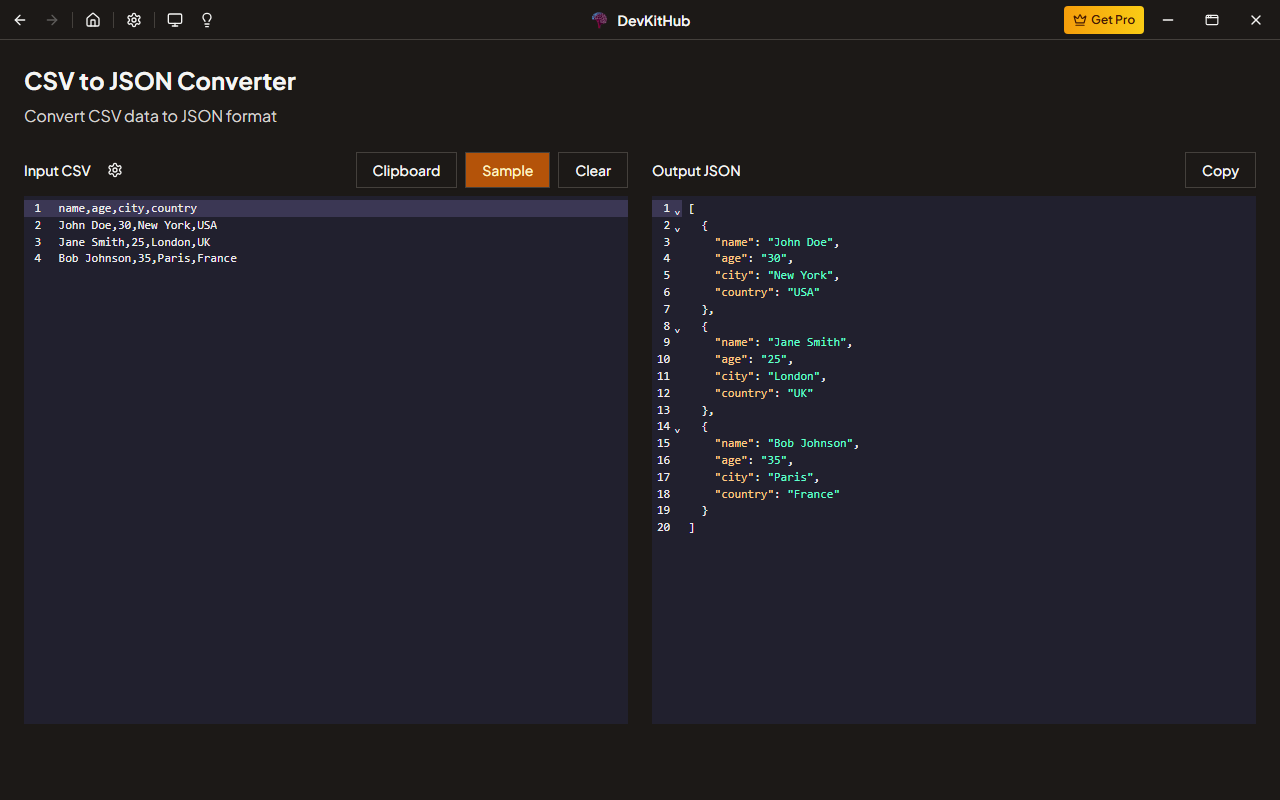Click "Bob Johnson" value in JSON output
This screenshot has height=800, width=1280.
pos(810,443)
